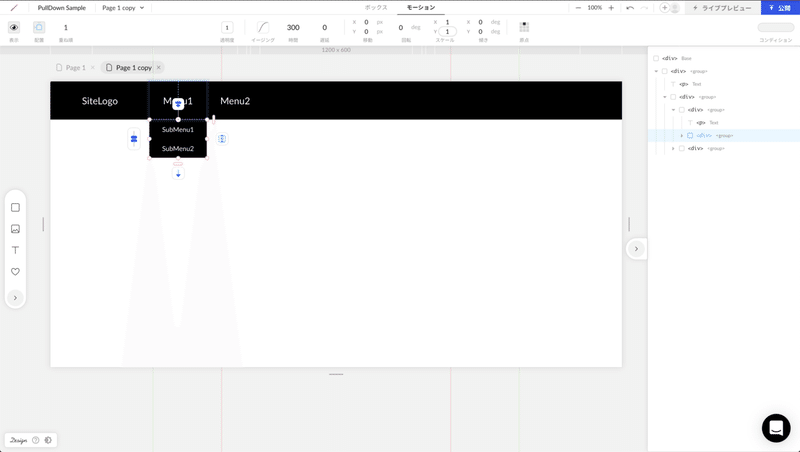Click the transform origin (原点) grid icon
The width and height of the screenshot is (800, 452).
524,27
